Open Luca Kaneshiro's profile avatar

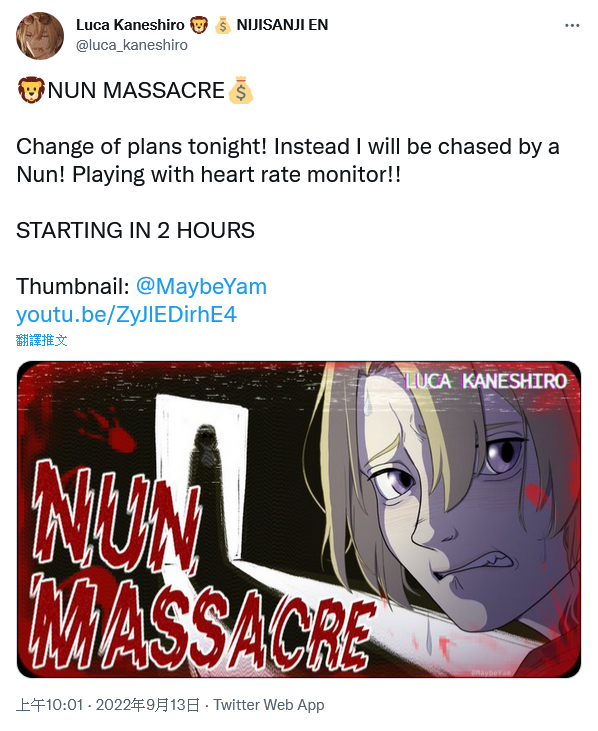(40, 35)
